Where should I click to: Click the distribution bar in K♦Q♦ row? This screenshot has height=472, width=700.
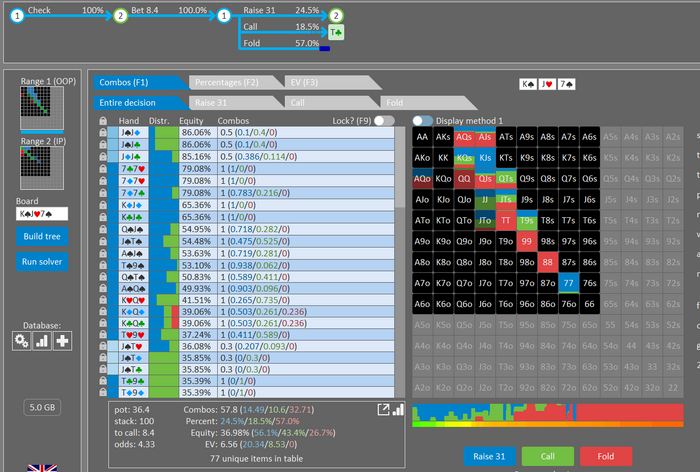164,312
